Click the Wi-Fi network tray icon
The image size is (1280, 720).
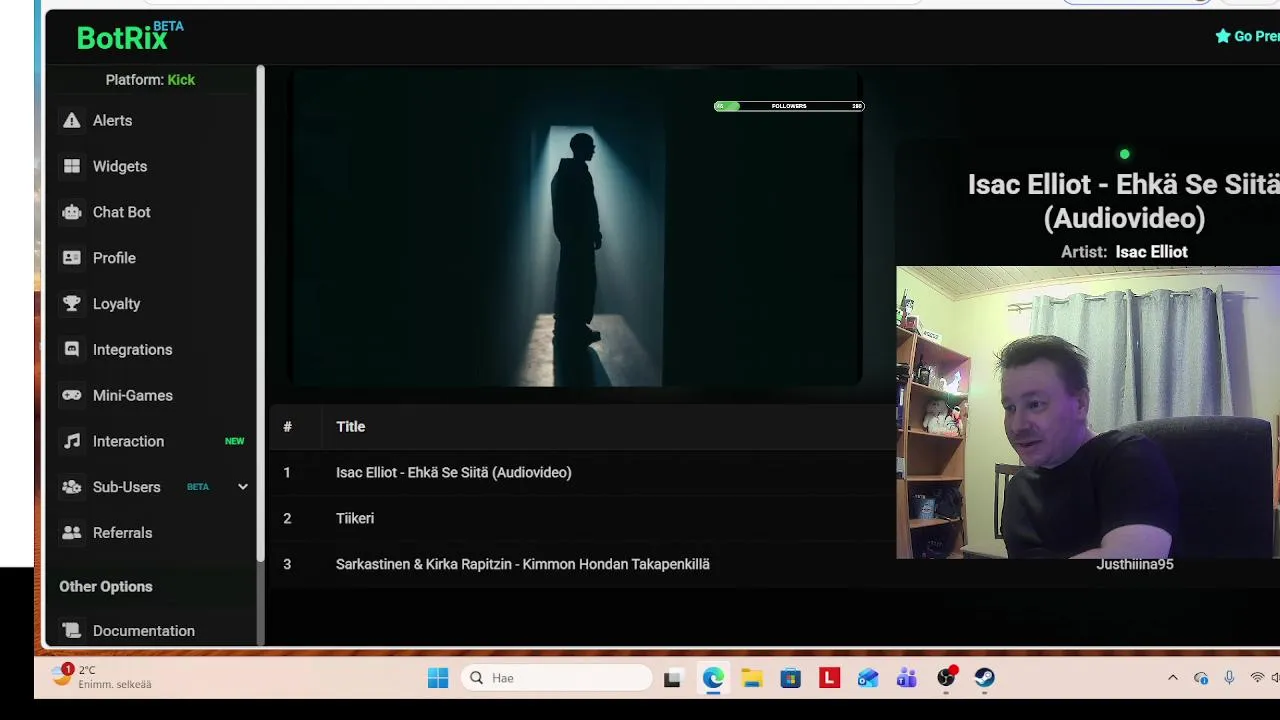(1257, 678)
